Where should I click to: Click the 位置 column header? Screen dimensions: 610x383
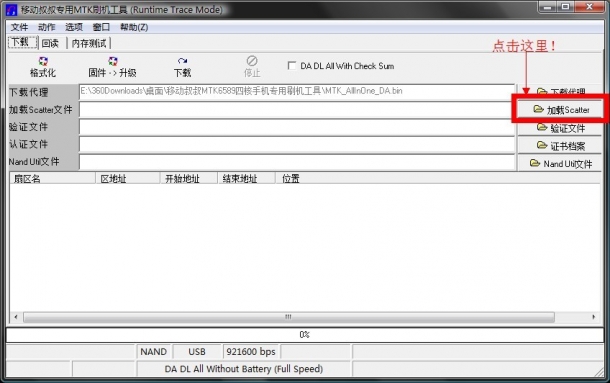(438, 179)
